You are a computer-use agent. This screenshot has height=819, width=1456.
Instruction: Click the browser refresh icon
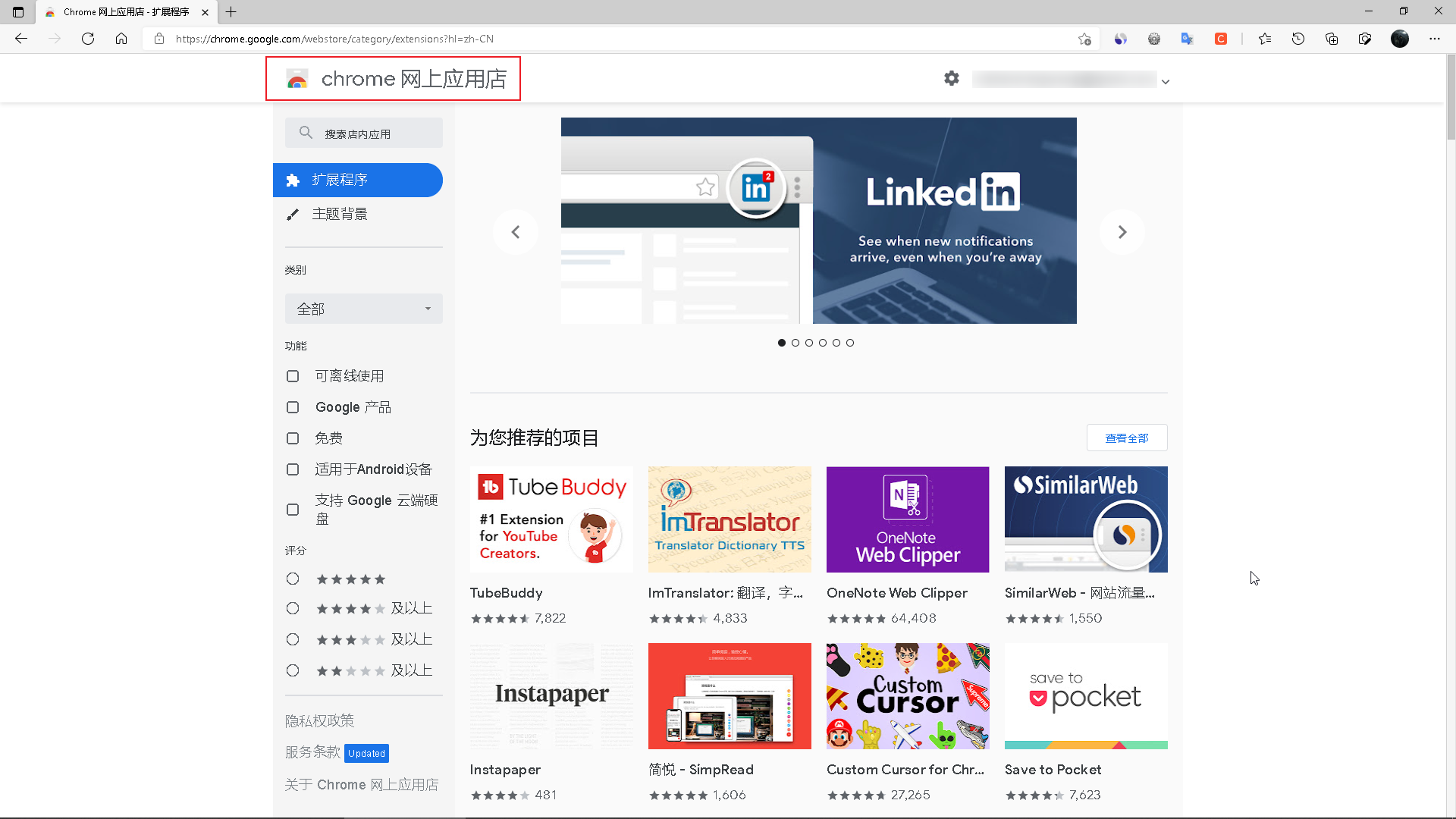pyautogui.click(x=88, y=39)
